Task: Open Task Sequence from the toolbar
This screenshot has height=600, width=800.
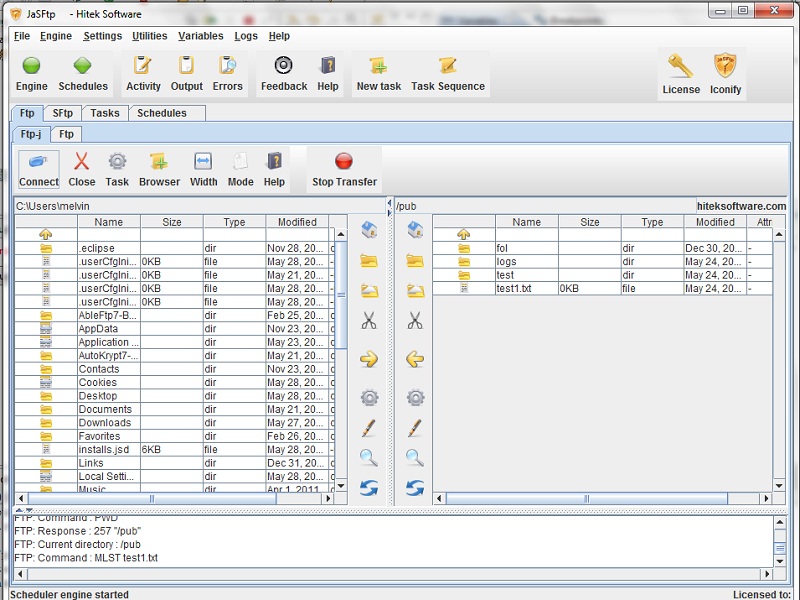Action: pyautogui.click(x=447, y=67)
